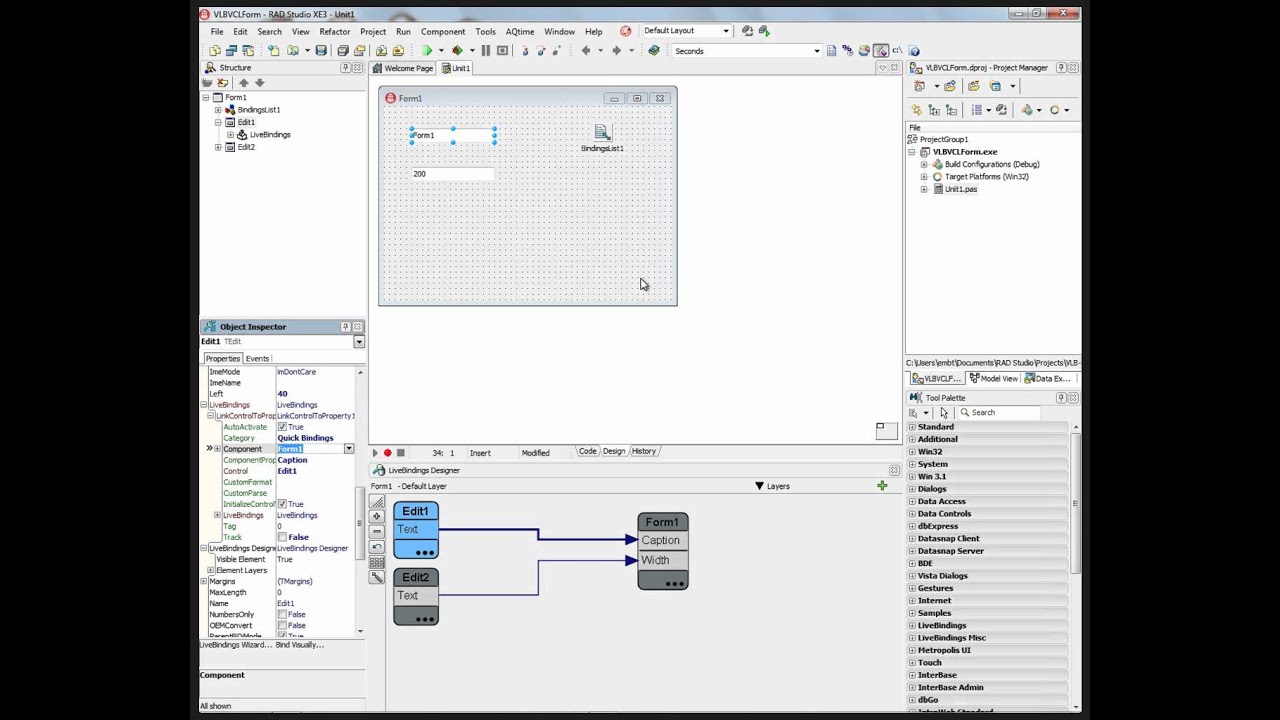Click the edit box showing 200 on the form
Screen dimensions: 1280x720
tap(452, 174)
